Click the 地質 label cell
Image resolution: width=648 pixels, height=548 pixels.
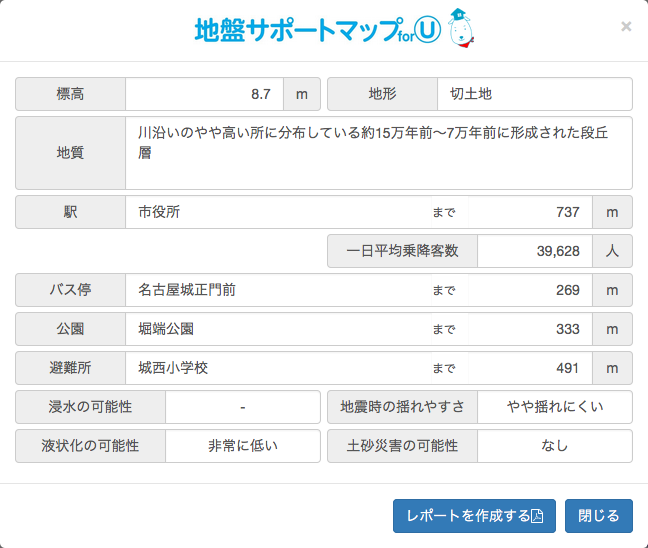tap(70, 153)
